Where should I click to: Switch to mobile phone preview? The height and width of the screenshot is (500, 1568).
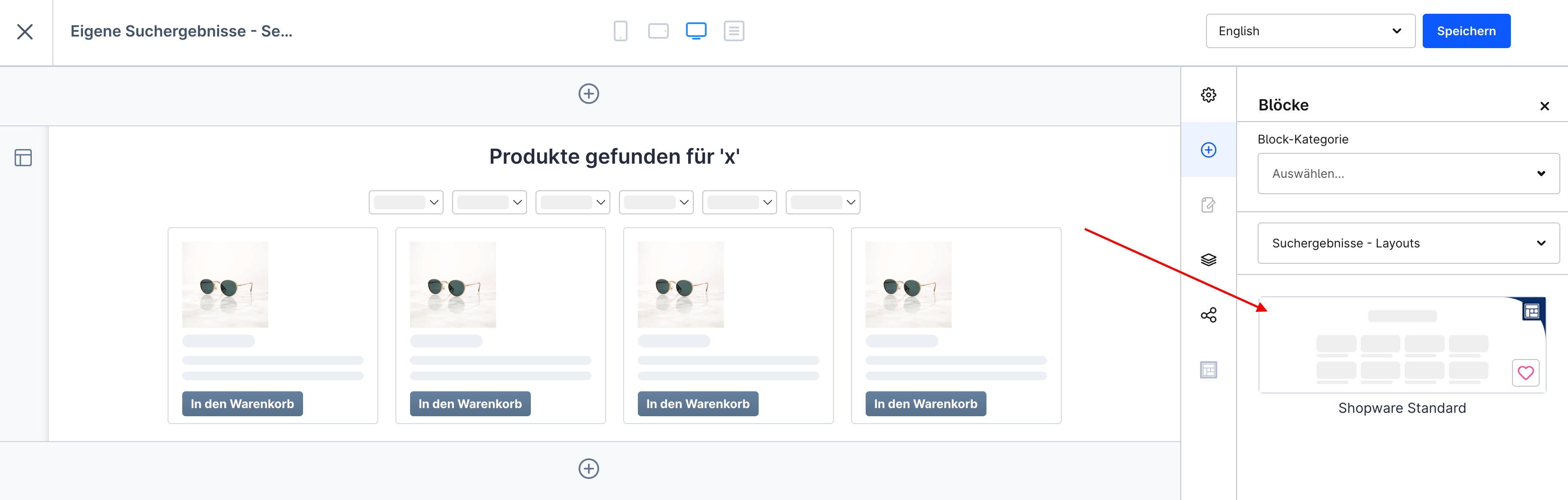coord(620,31)
